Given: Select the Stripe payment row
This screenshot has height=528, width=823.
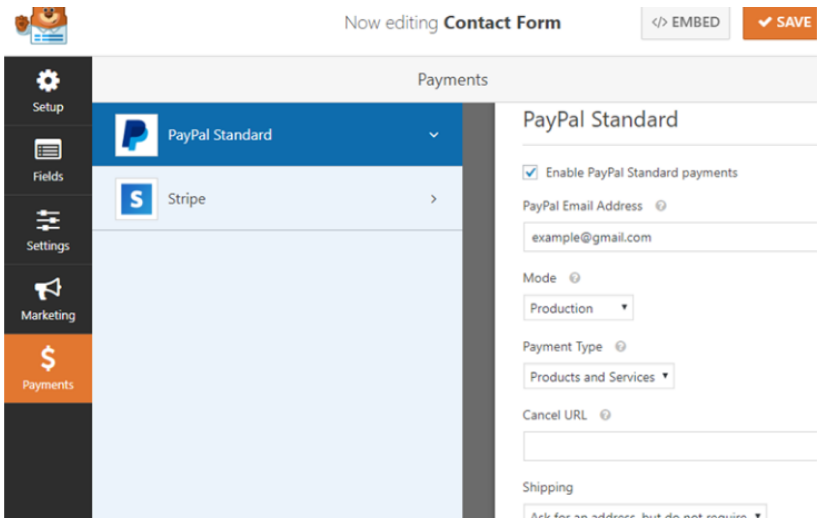Looking at the screenshot, I should coord(277,199).
